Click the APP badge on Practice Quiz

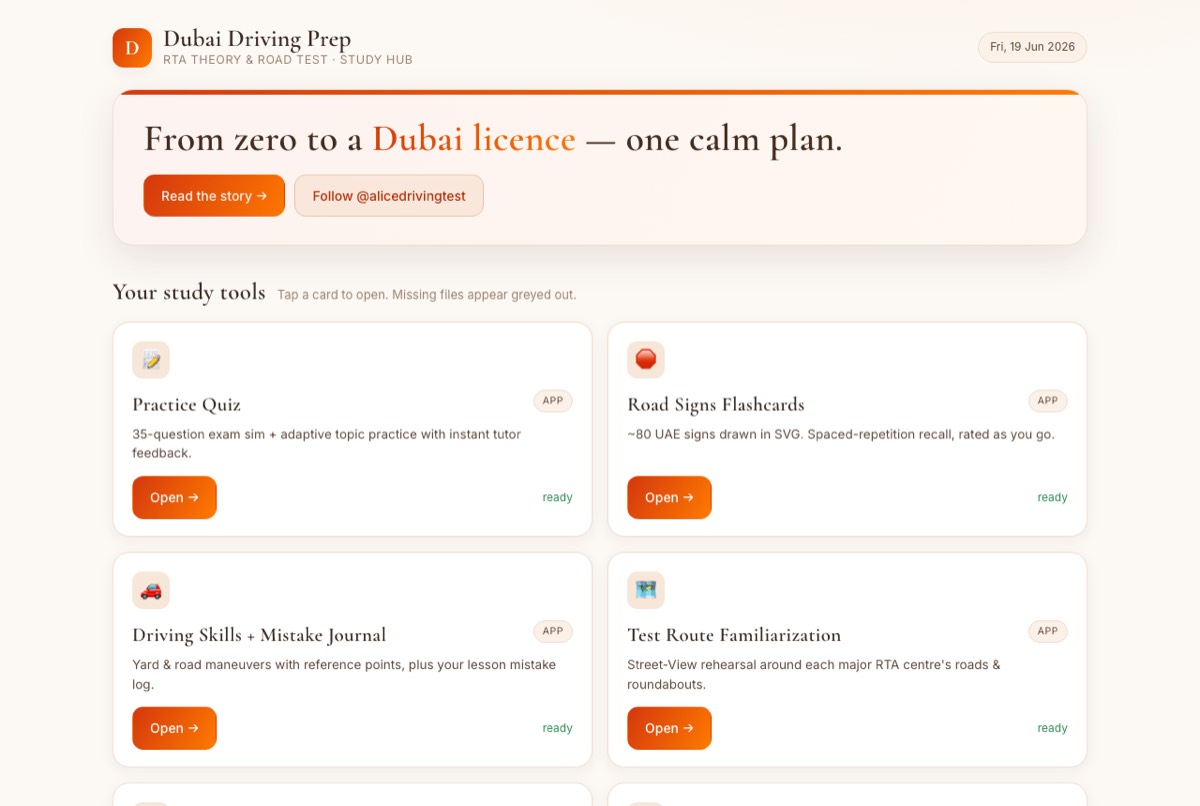553,401
